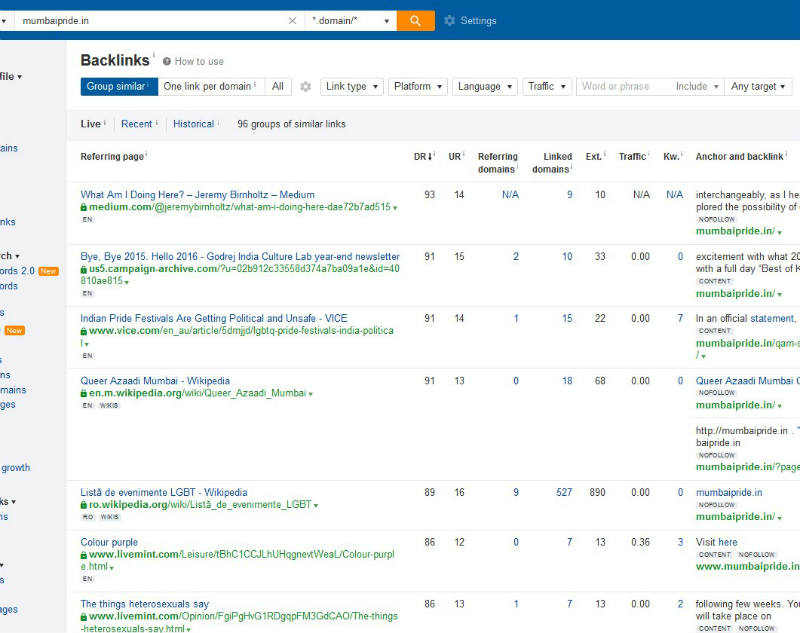
Task: Open the Language filter dropdown
Action: pos(485,87)
